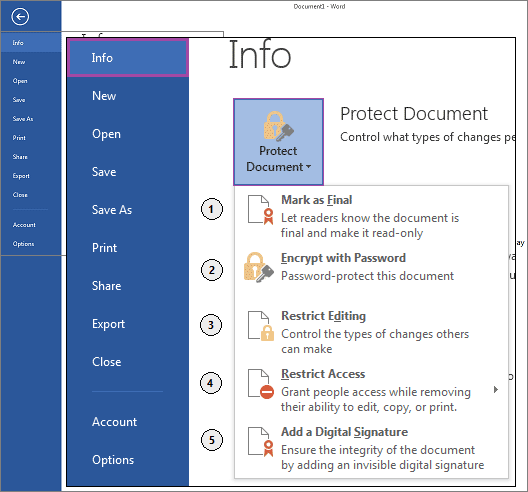
Task: Click the Add a Digital Signature title text
Action: (344, 432)
